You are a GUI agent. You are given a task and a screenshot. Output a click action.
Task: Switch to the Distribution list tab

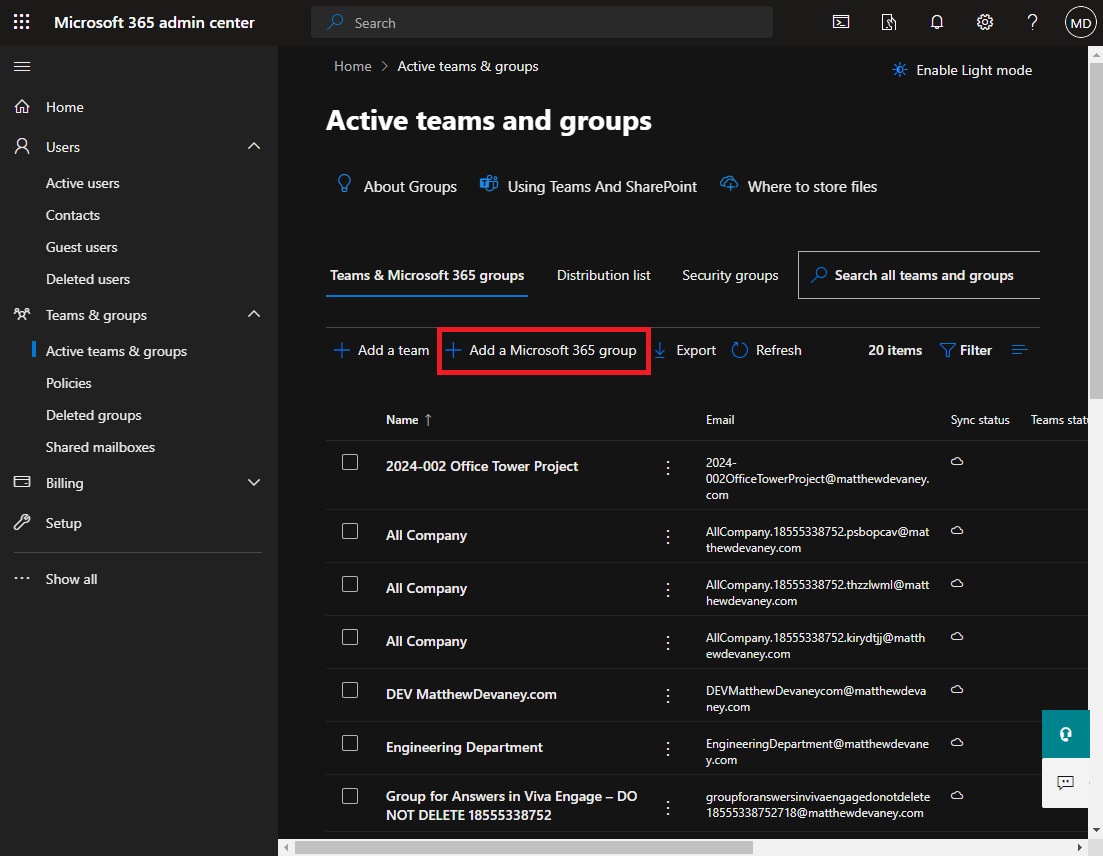tap(603, 275)
